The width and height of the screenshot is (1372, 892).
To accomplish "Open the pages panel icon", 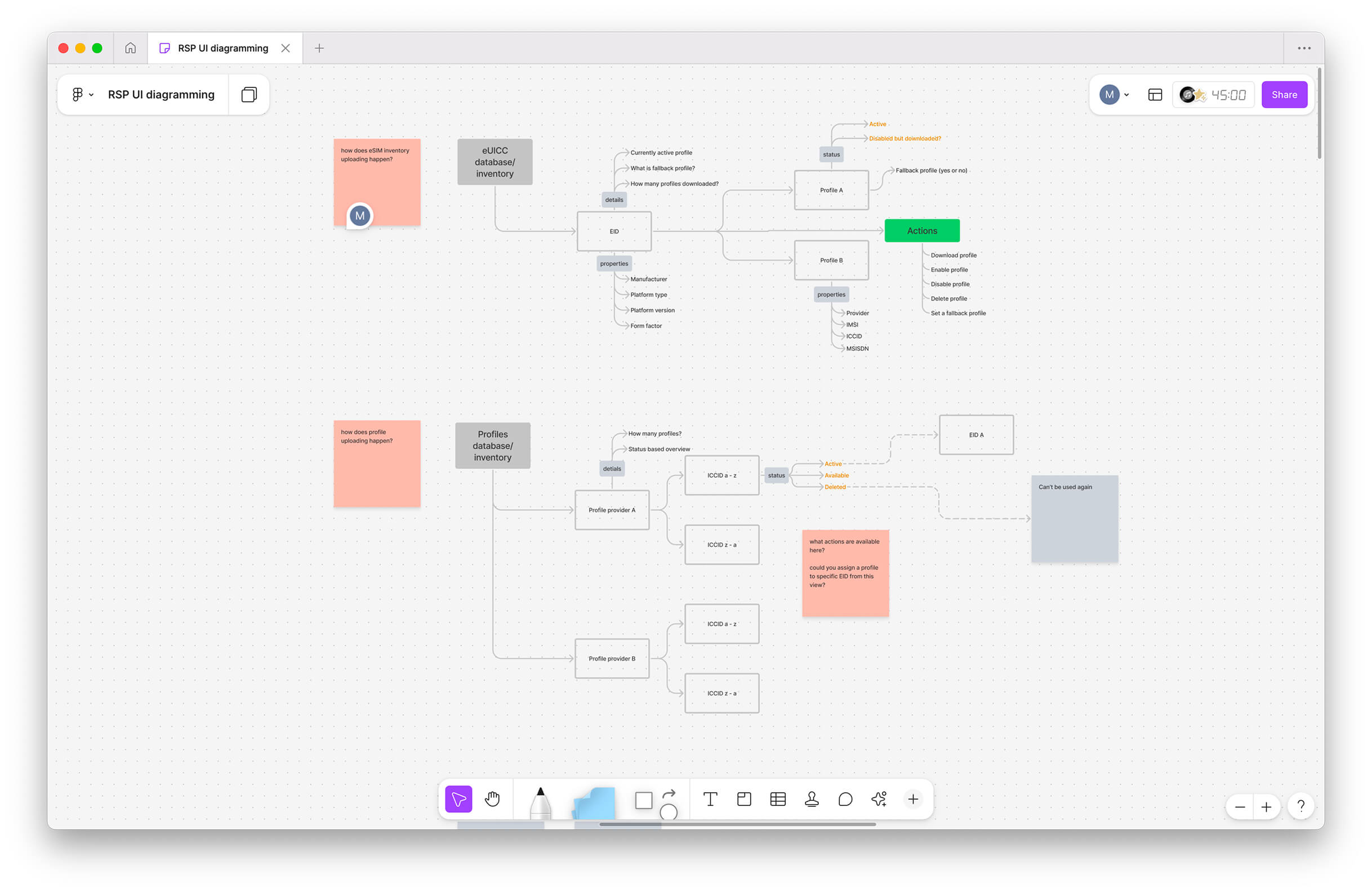I will click(x=249, y=95).
